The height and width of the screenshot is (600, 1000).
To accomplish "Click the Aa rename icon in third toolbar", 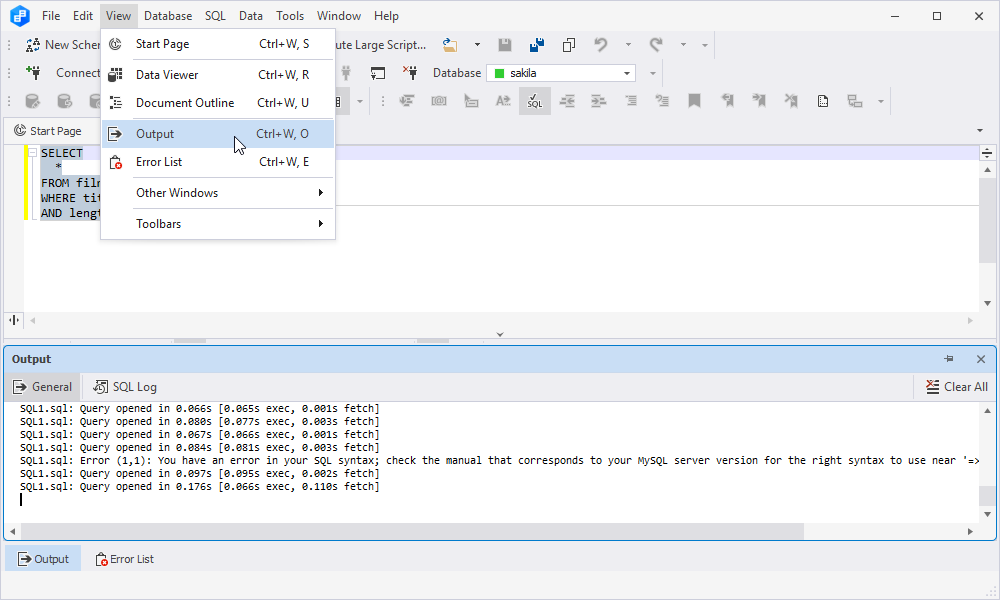I will (x=503, y=101).
